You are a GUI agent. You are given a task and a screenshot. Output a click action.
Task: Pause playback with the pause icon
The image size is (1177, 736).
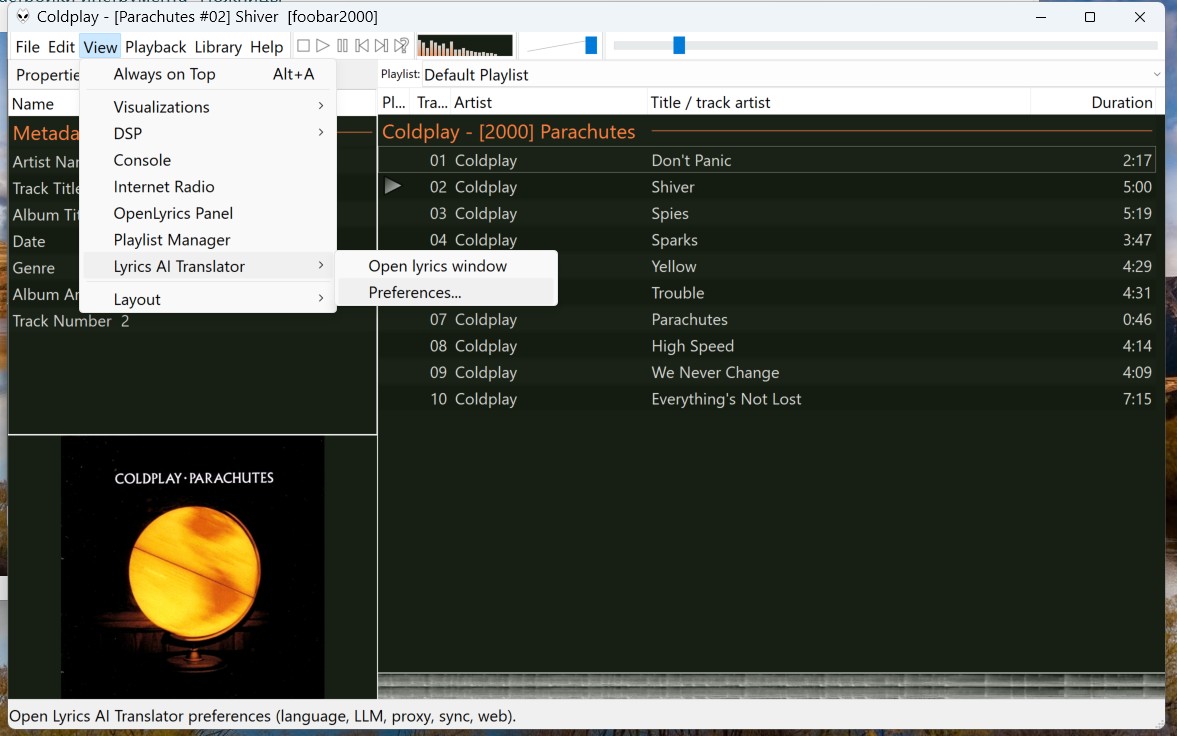[342, 46]
